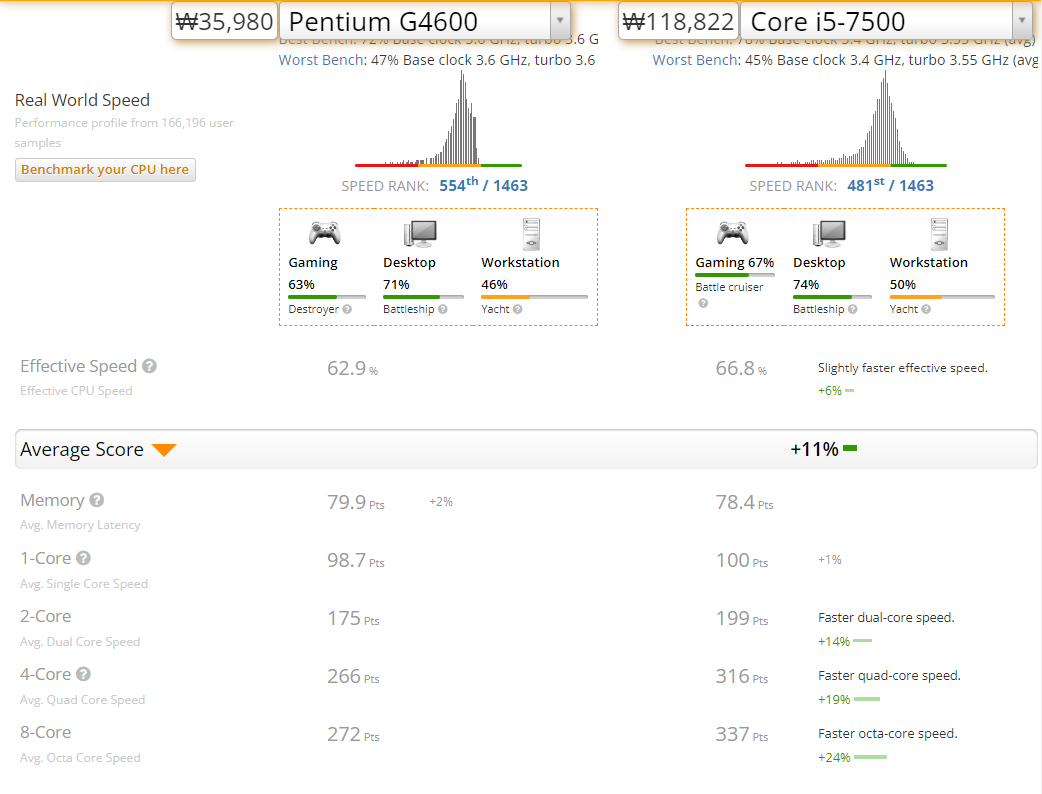Click the Core i5-7500 selector field
This screenshot has height=794, width=1042.
[x=886, y=21]
